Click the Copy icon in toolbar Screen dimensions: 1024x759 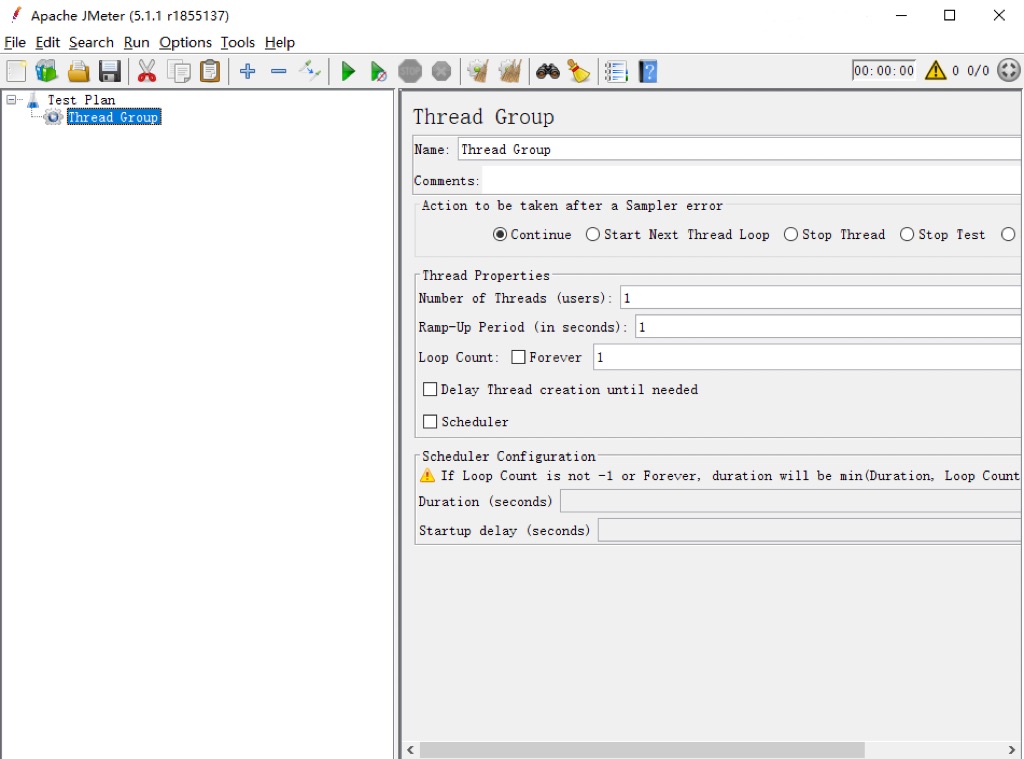178,71
